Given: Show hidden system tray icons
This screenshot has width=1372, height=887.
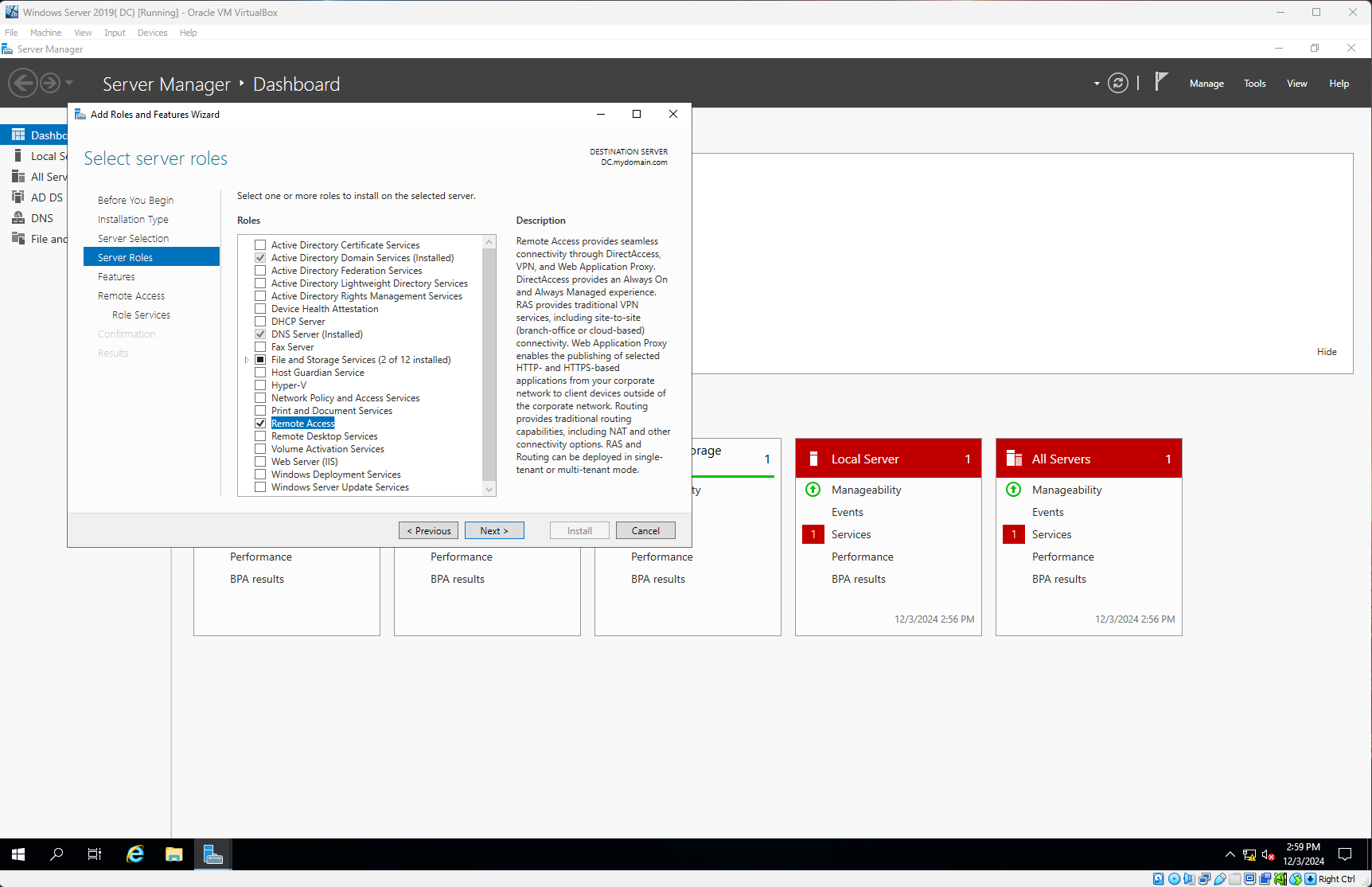Looking at the screenshot, I should (x=1230, y=854).
